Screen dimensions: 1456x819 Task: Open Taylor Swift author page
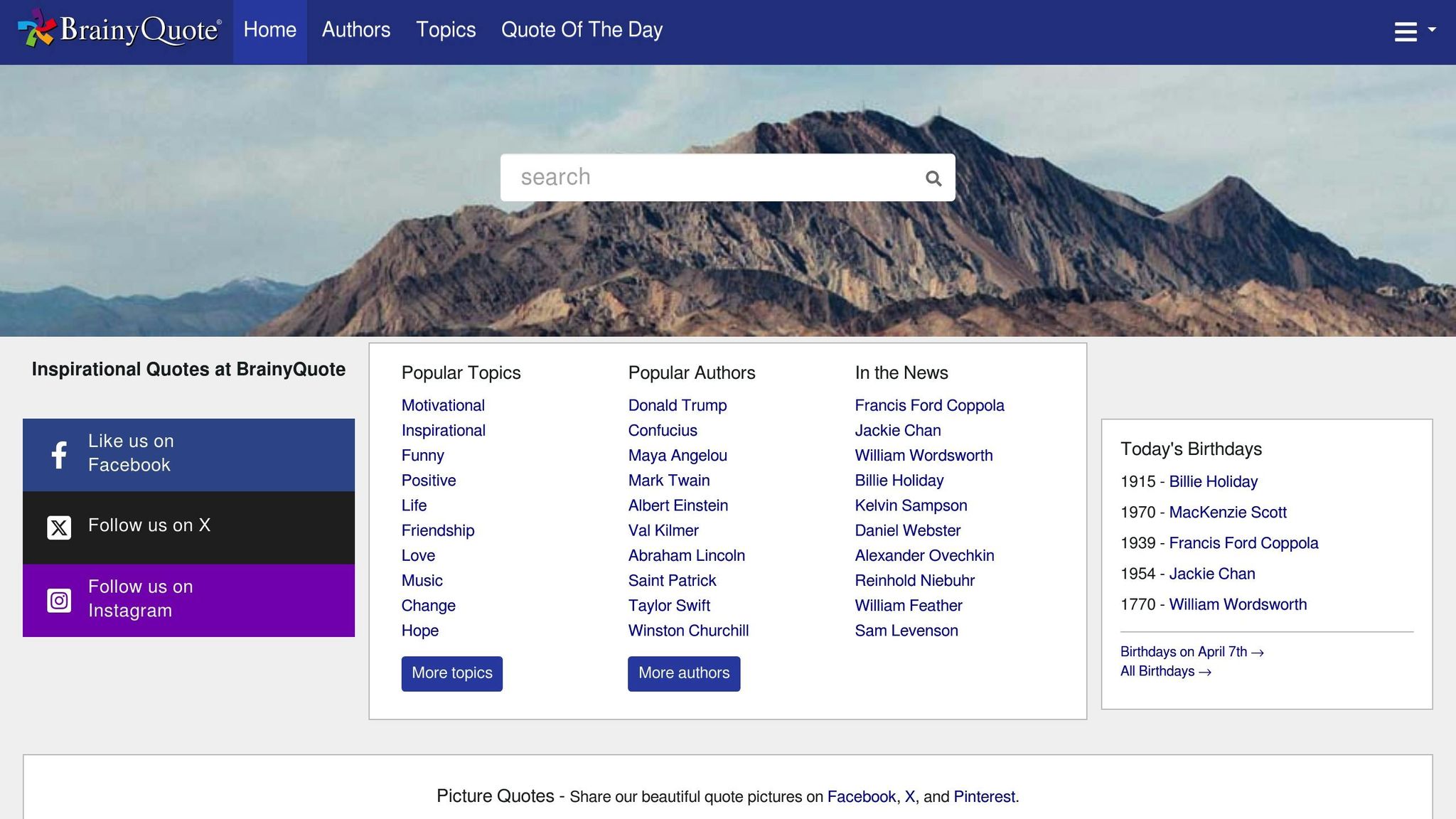[669, 605]
